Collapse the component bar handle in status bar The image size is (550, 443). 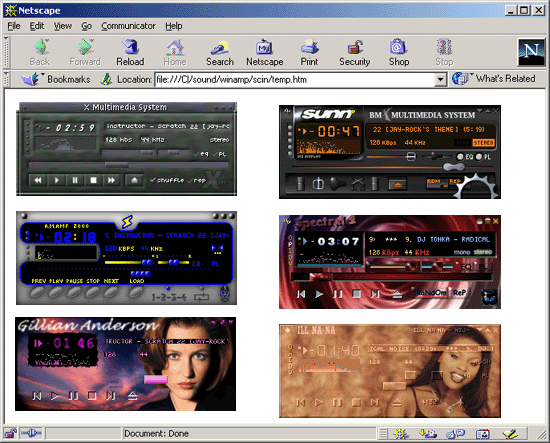[x=383, y=434]
